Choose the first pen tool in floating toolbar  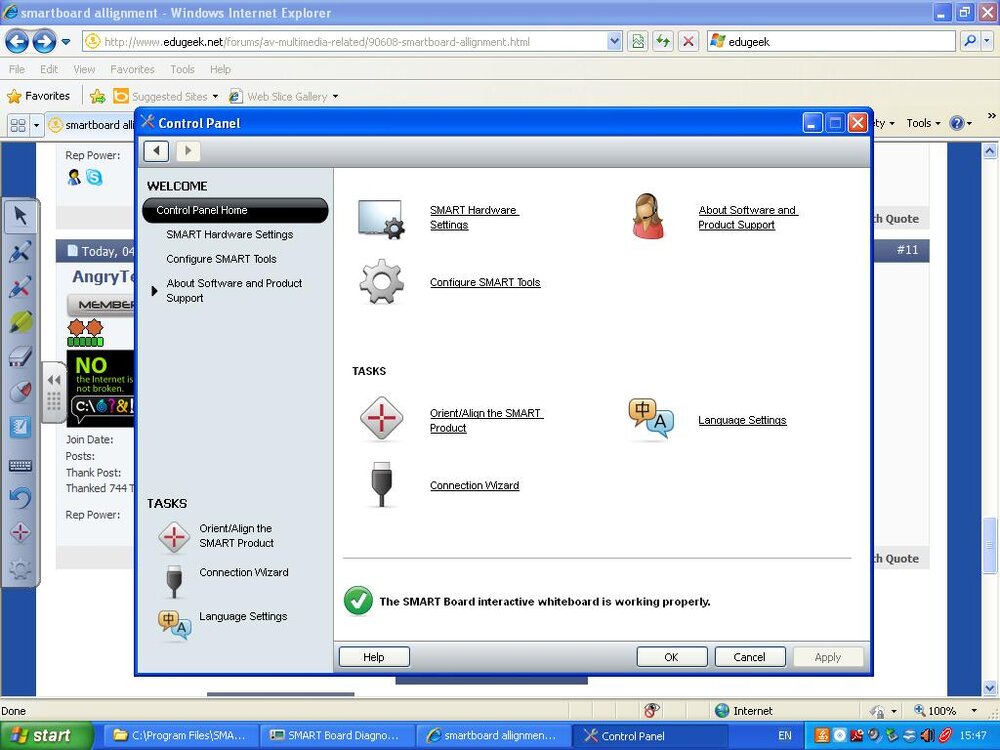click(20, 251)
